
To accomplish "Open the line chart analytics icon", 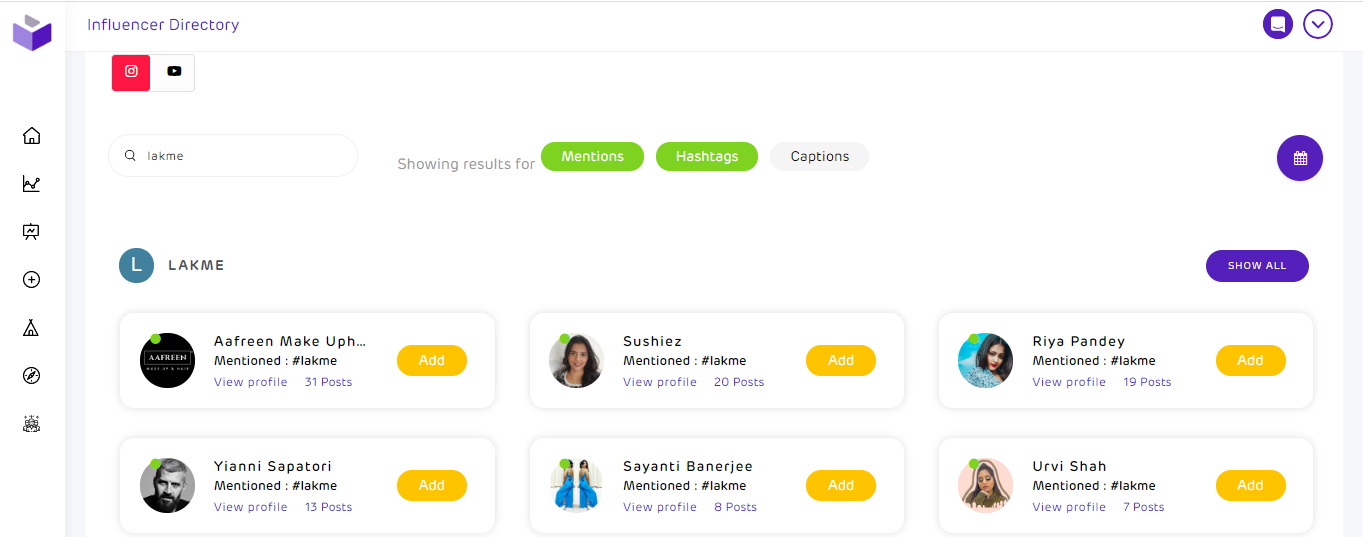I will point(31,184).
